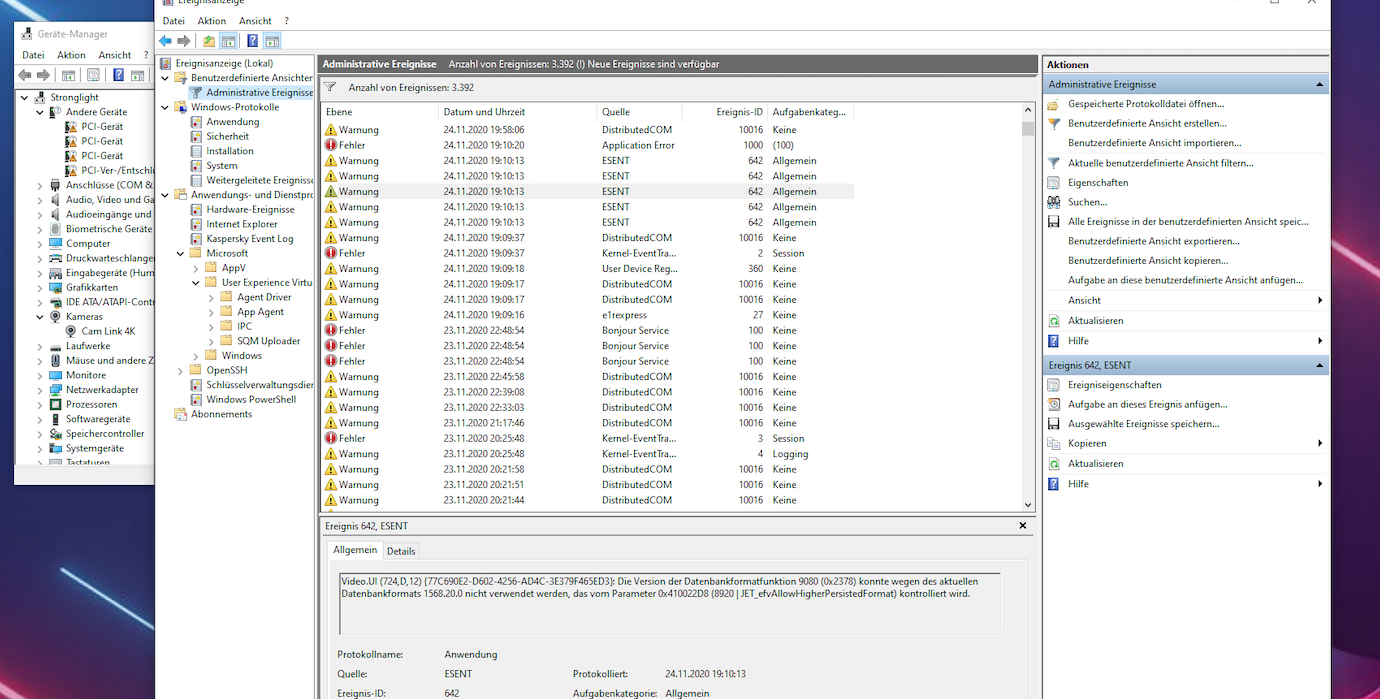The width and height of the screenshot is (1380, 699).
Task: Open the Aktion menu in Ereignisanzeige
Action: point(211,21)
